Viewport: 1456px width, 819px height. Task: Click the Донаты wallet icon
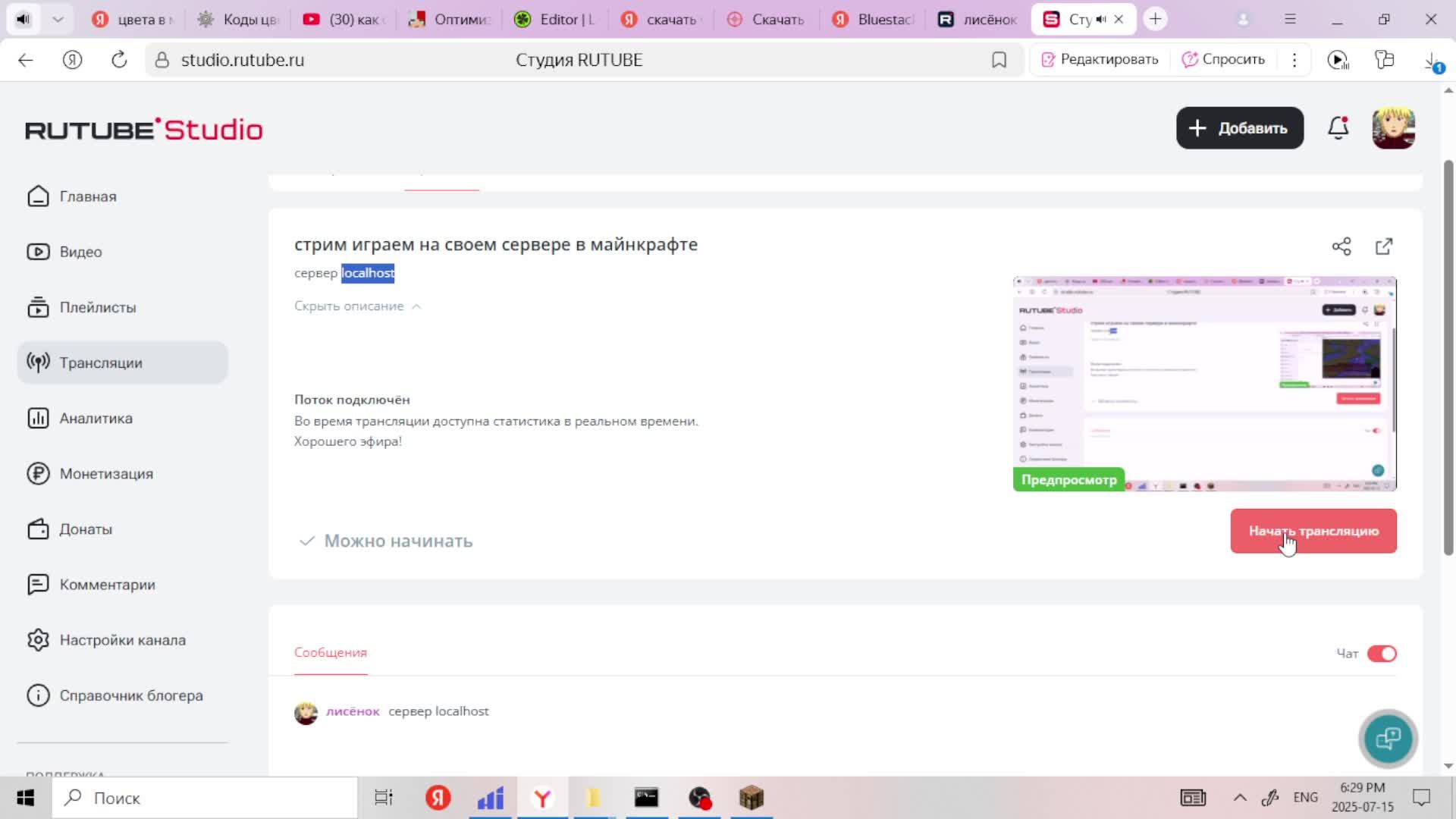coord(38,529)
